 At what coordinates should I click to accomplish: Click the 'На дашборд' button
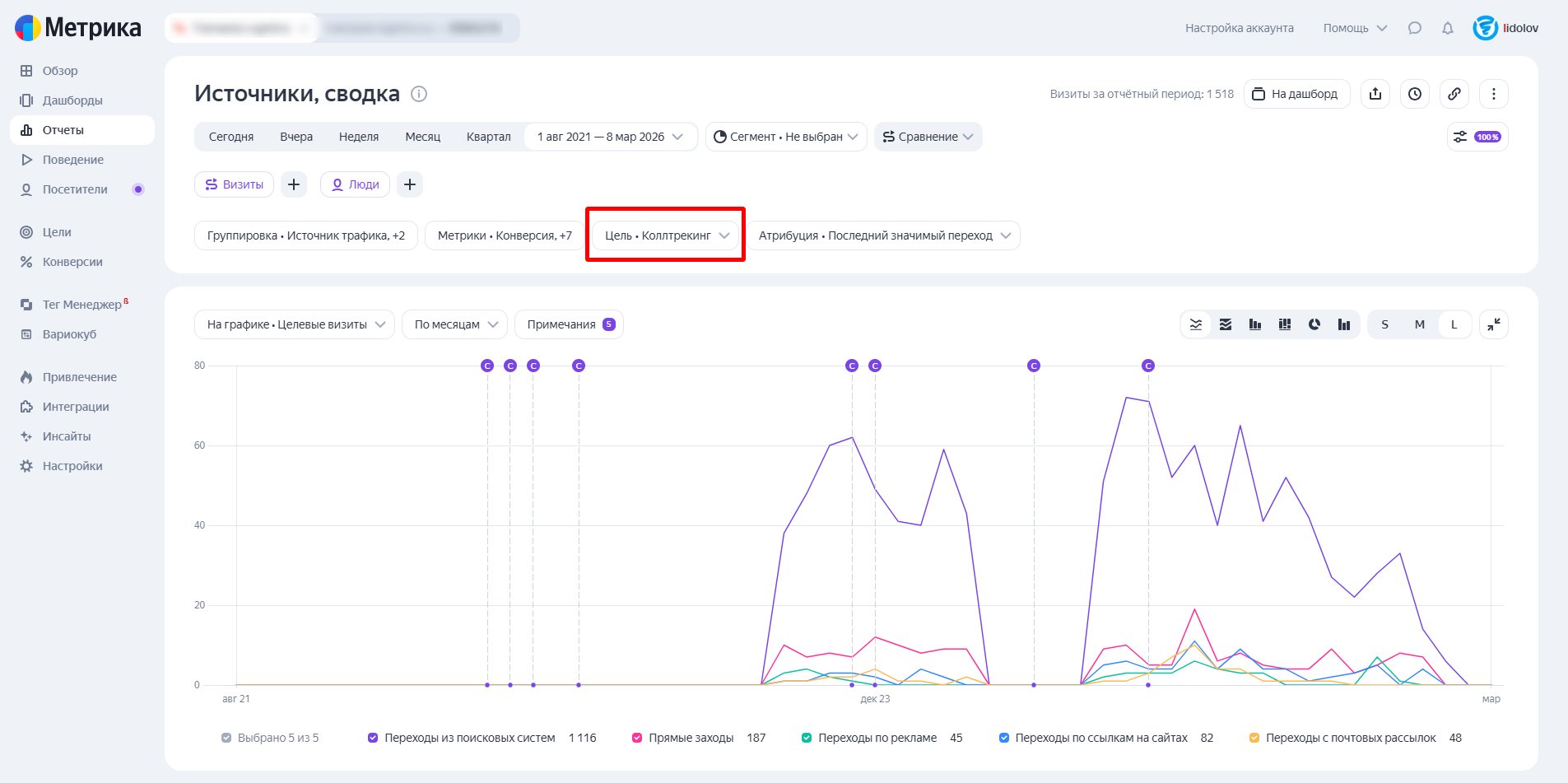(1296, 94)
